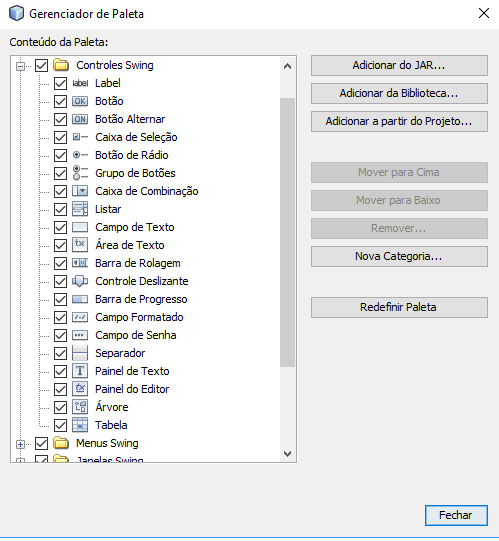Select the Campo de Senha row

point(136,335)
